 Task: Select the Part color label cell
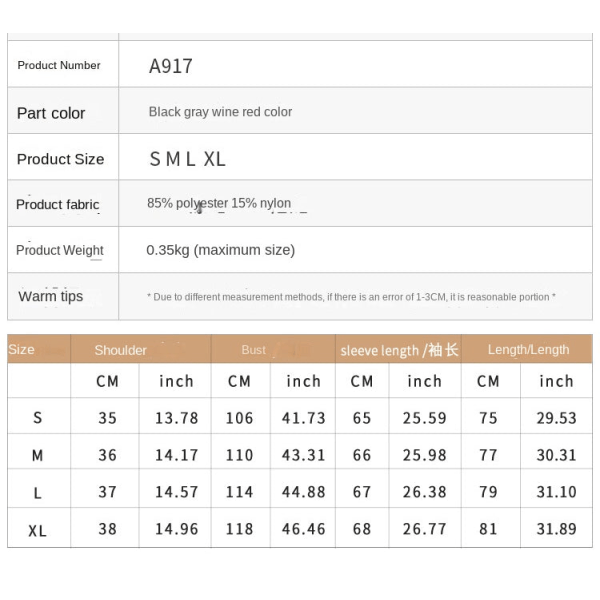point(63,111)
